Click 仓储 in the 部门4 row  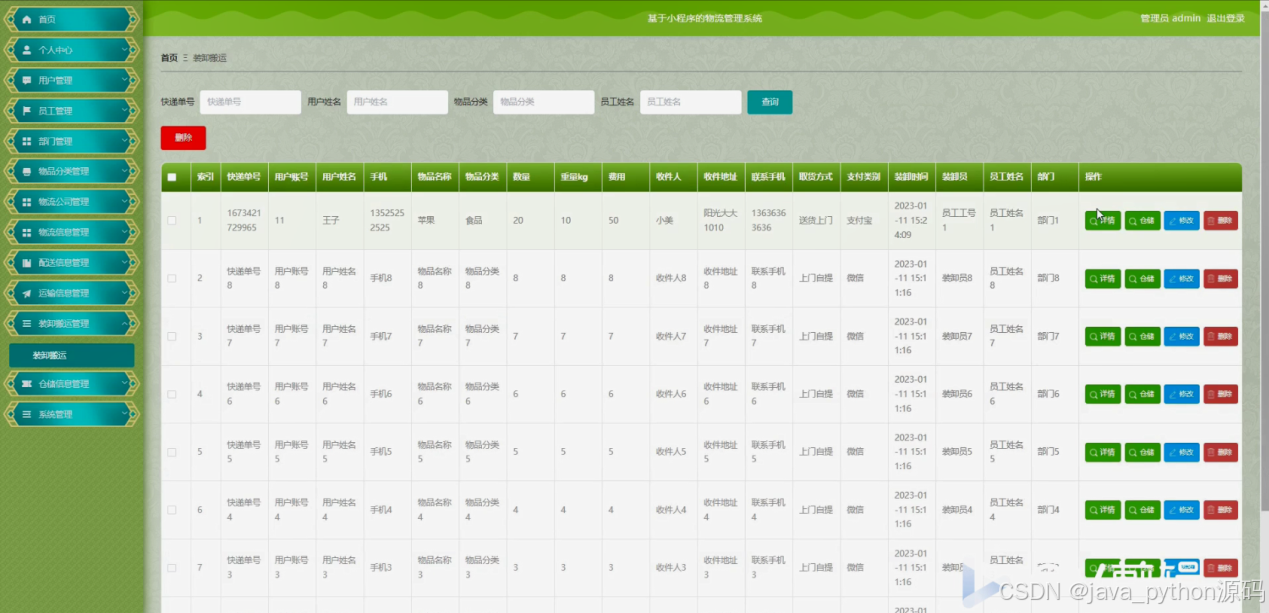tap(1142, 510)
